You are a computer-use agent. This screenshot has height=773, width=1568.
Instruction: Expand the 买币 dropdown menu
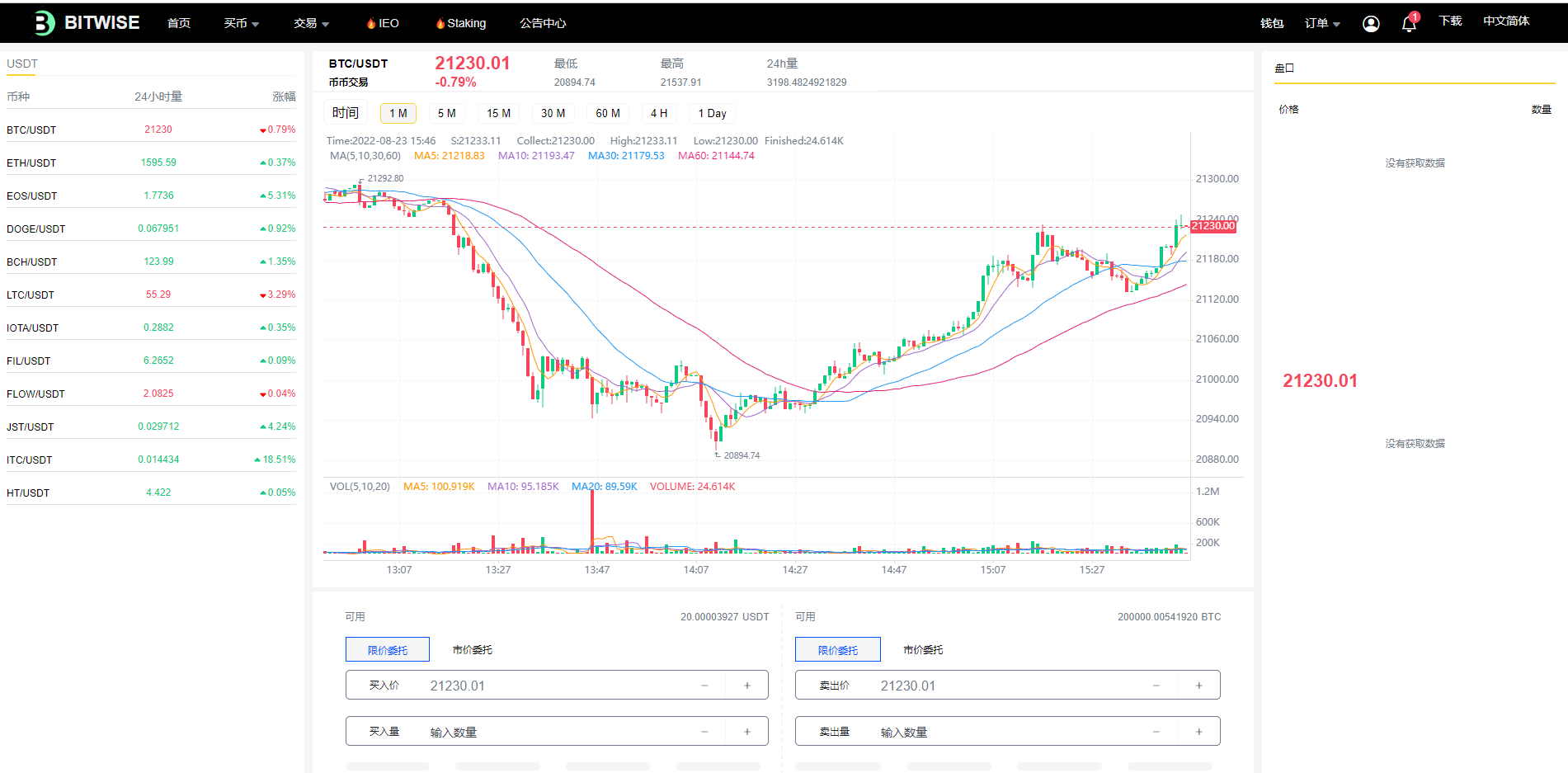pyautogui.click(x=241, y=23)
